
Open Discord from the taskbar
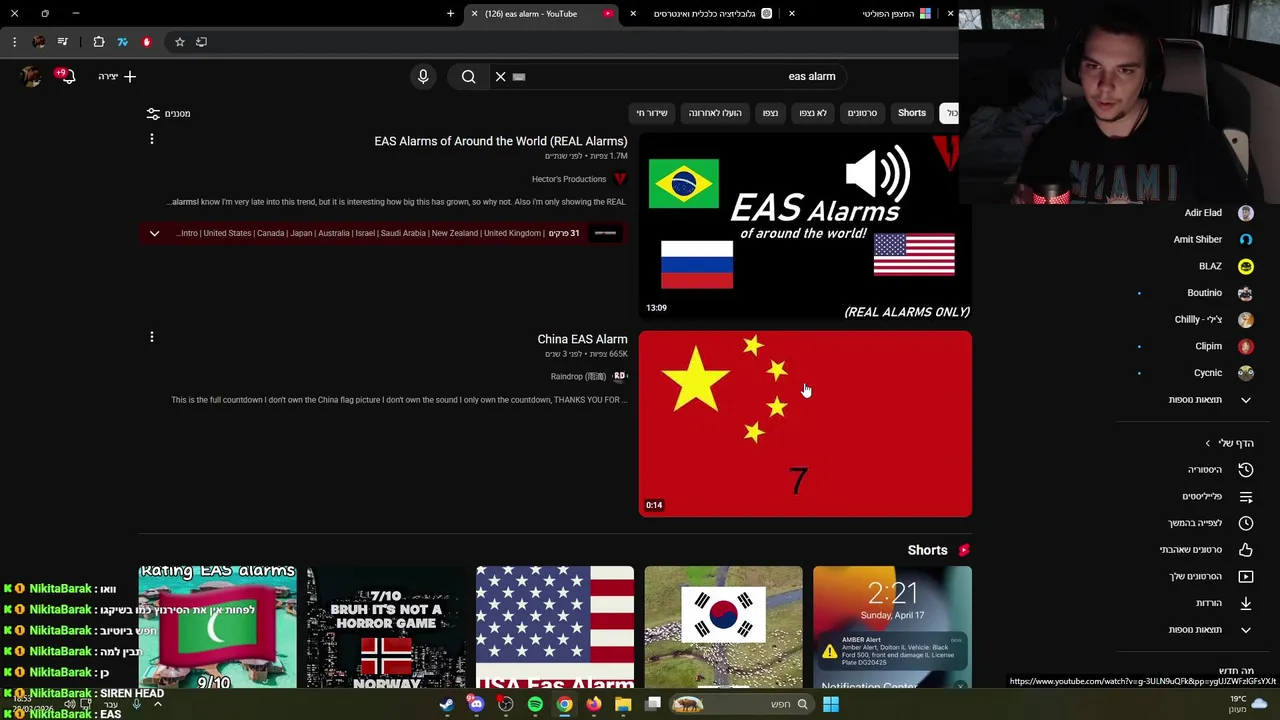click(476, 704)
